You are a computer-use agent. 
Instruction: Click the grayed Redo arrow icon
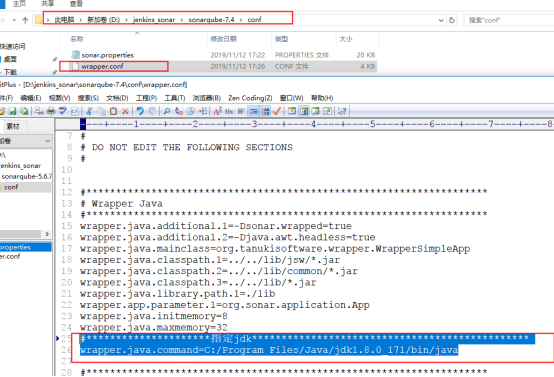pyautogui.click(x=152, y=111)
